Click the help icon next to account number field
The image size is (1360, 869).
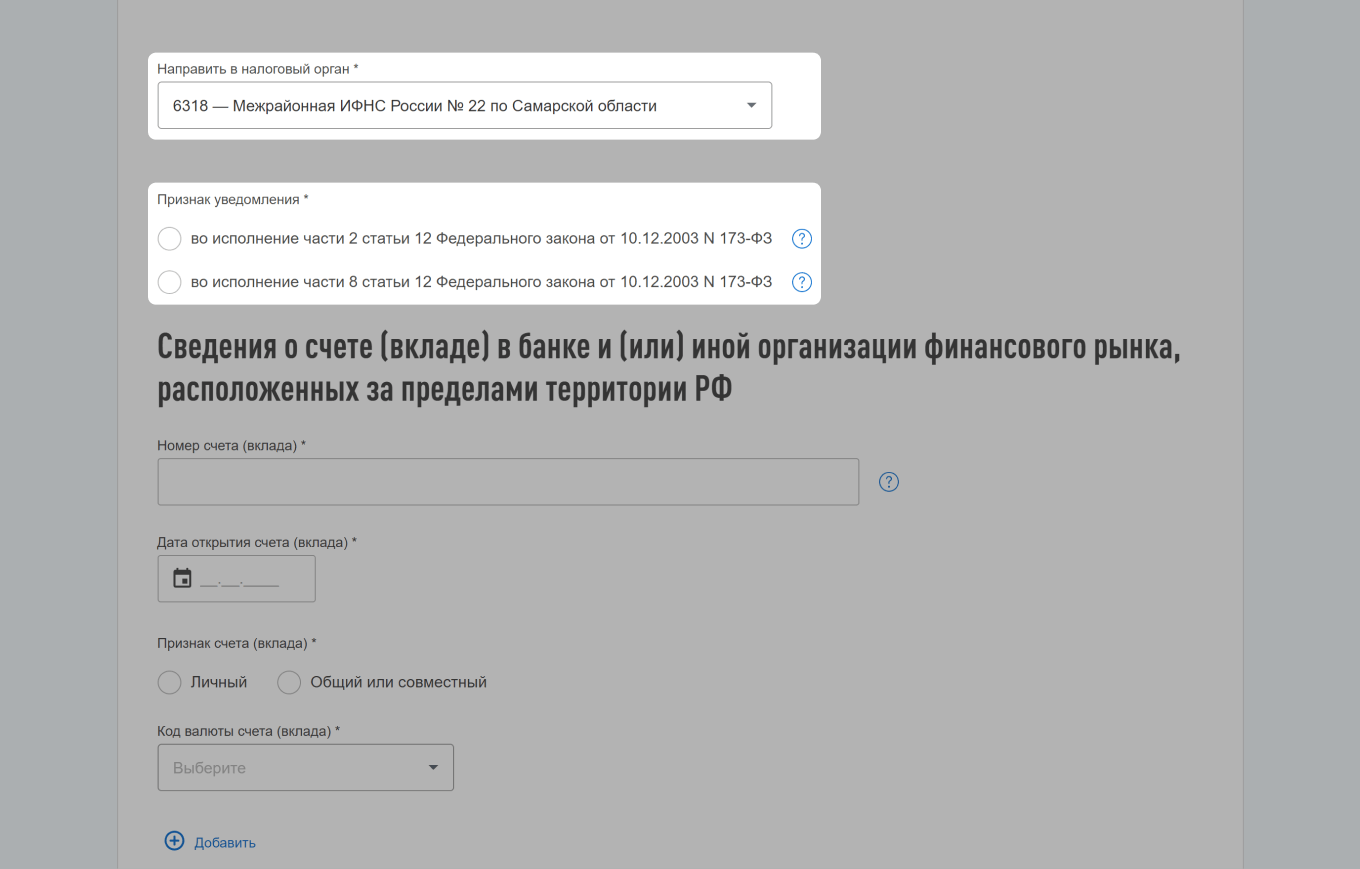888,481
